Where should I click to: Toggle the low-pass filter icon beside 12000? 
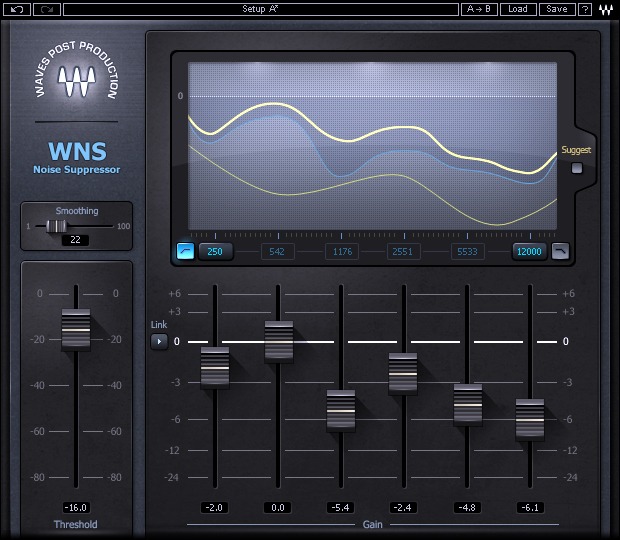(560, 251)
